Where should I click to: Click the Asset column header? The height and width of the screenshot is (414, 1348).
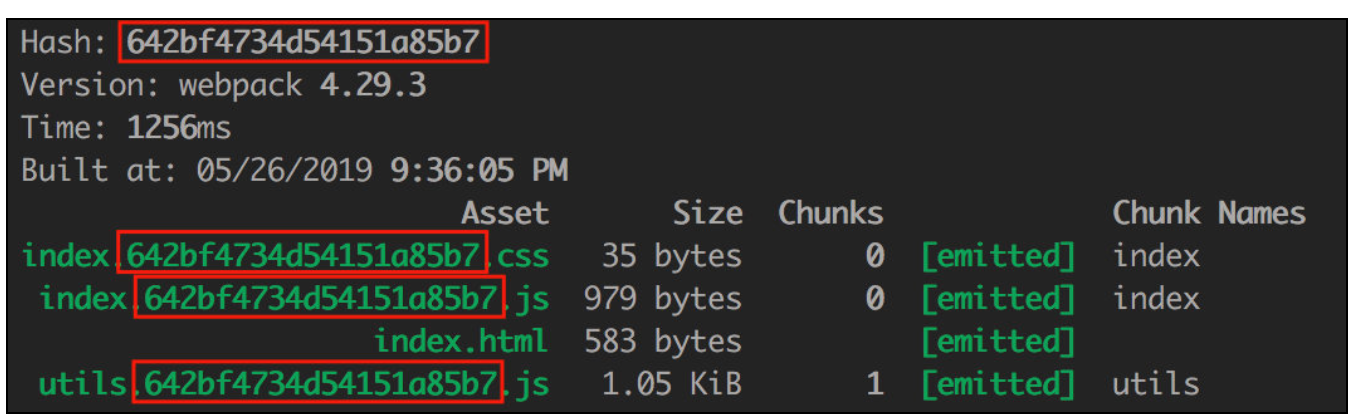click(505, 213)
